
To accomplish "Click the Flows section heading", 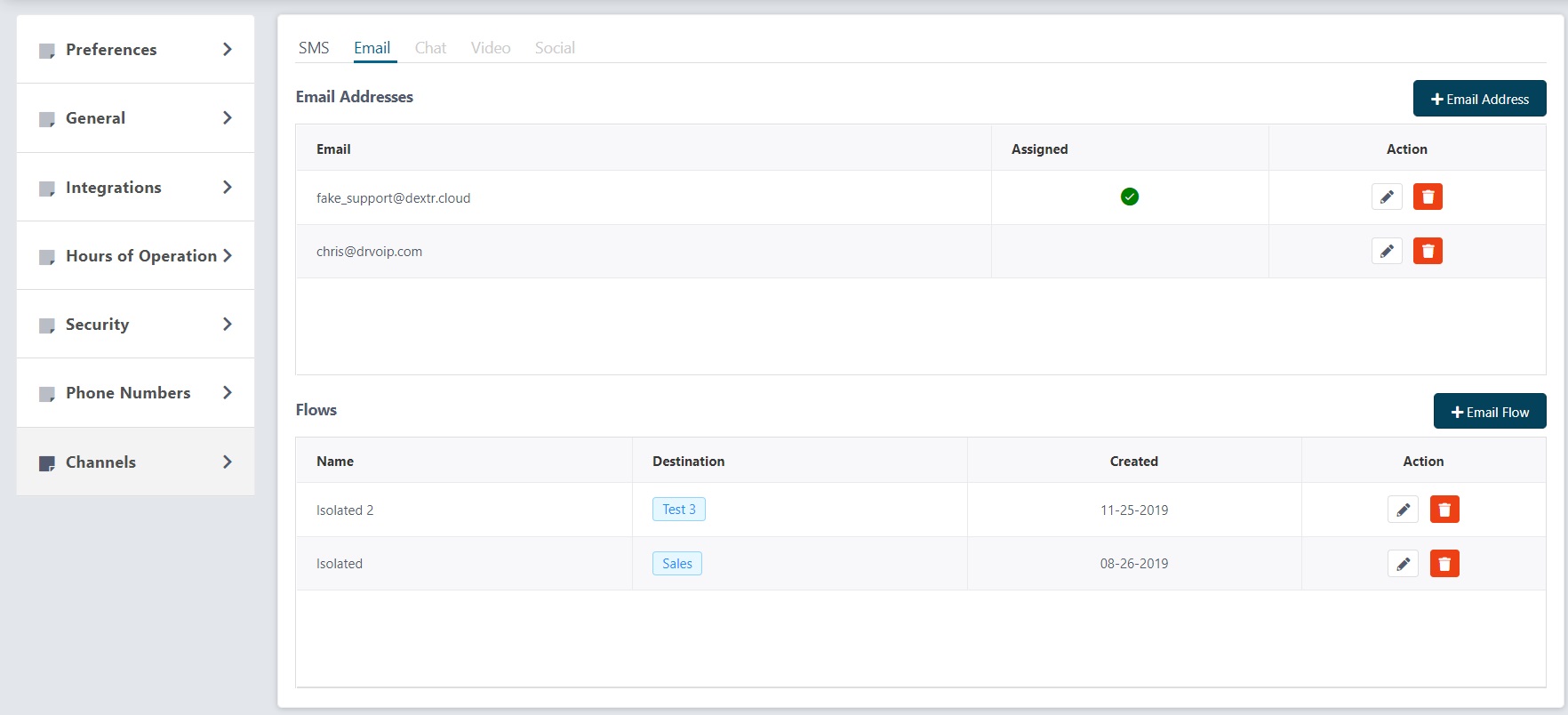I will (316, 410).
